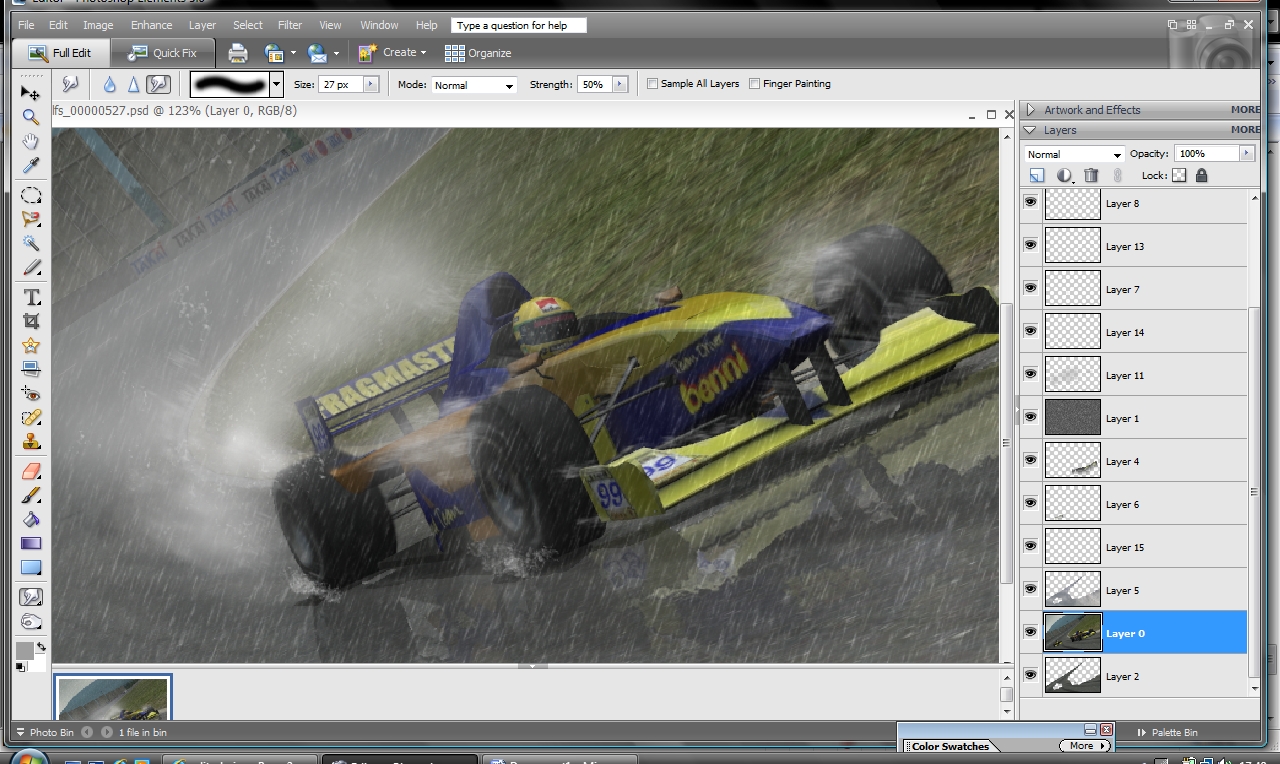The width and height of the screenshot is (1280, 764).
Task: Open the brush Size slider arrow
Action: (x=371, y=85)
